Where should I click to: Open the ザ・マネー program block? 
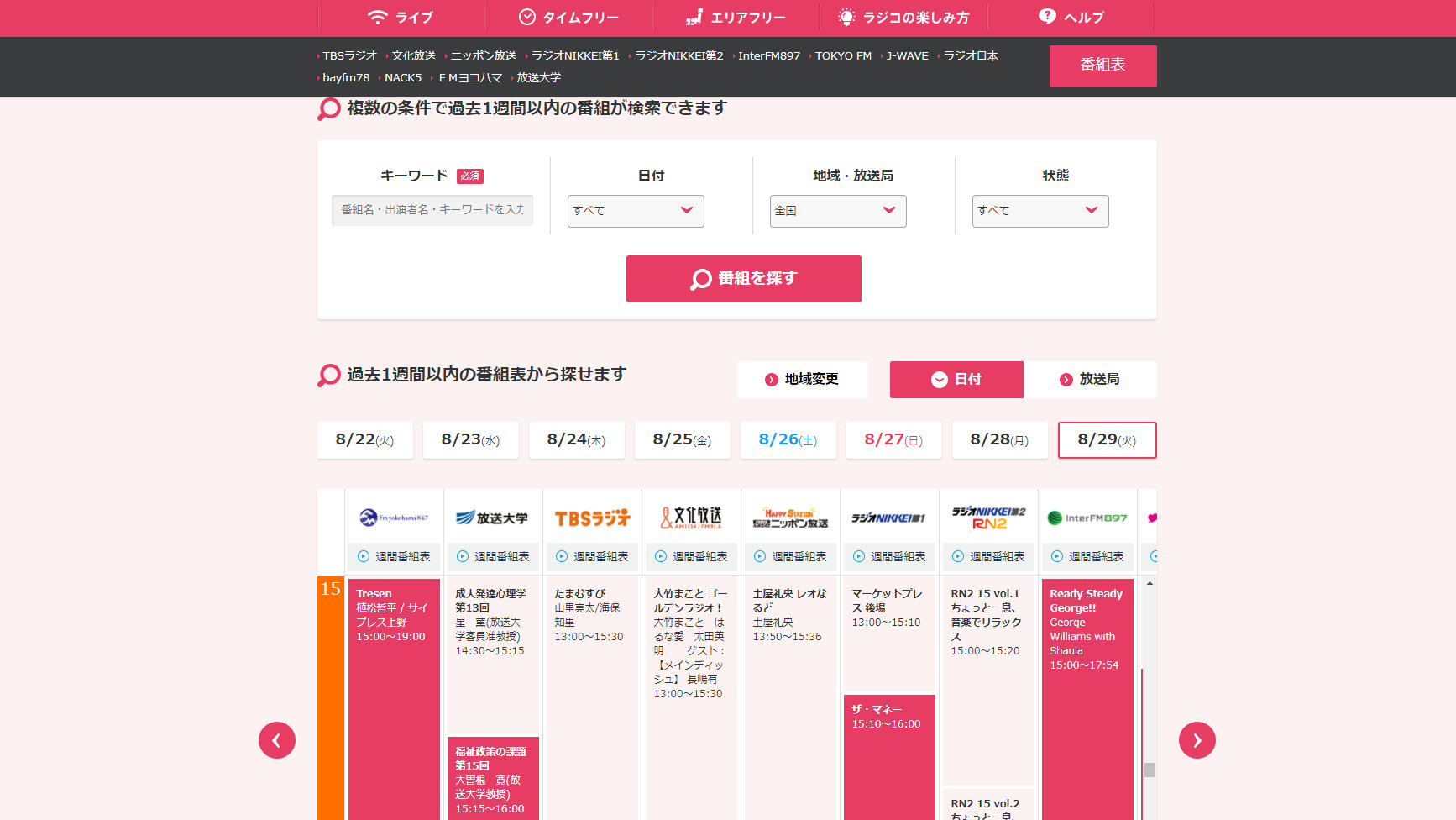pyautogui.click(x=889, y=757)
